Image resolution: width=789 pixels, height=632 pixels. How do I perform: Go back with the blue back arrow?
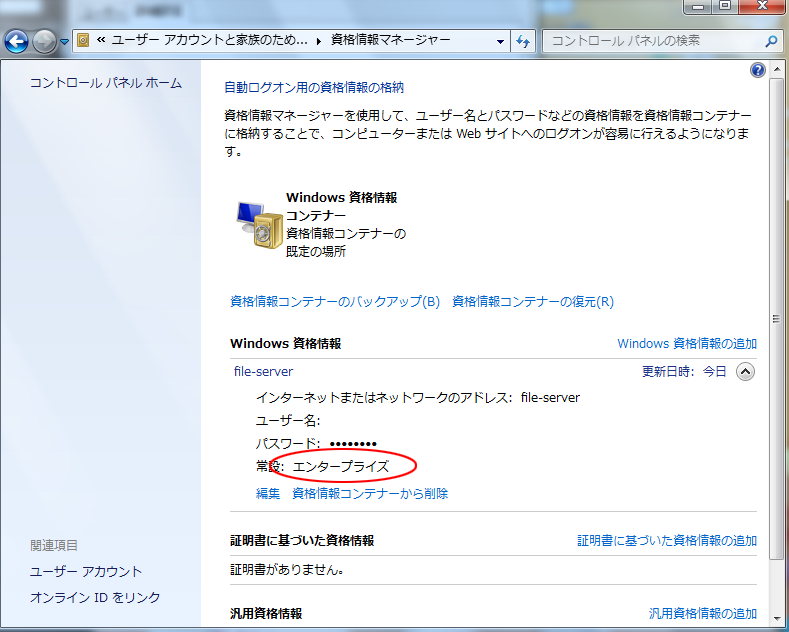[x=17, y=42]
